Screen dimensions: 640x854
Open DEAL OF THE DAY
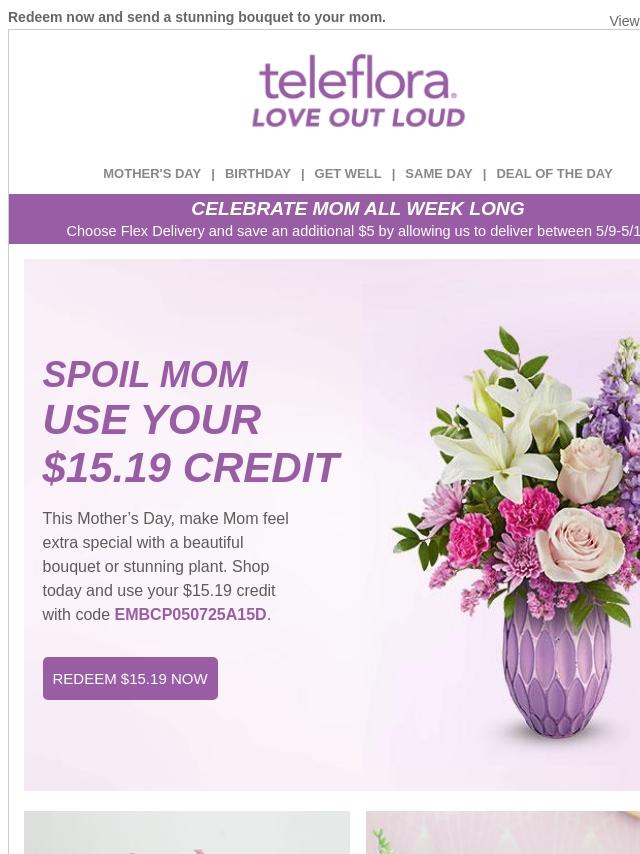tap(554, 174)
